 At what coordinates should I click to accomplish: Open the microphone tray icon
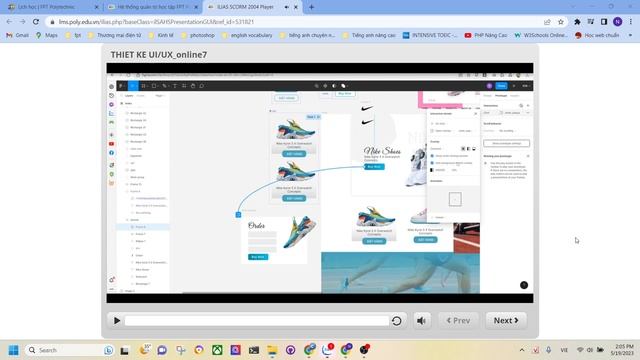click(549, 350)
